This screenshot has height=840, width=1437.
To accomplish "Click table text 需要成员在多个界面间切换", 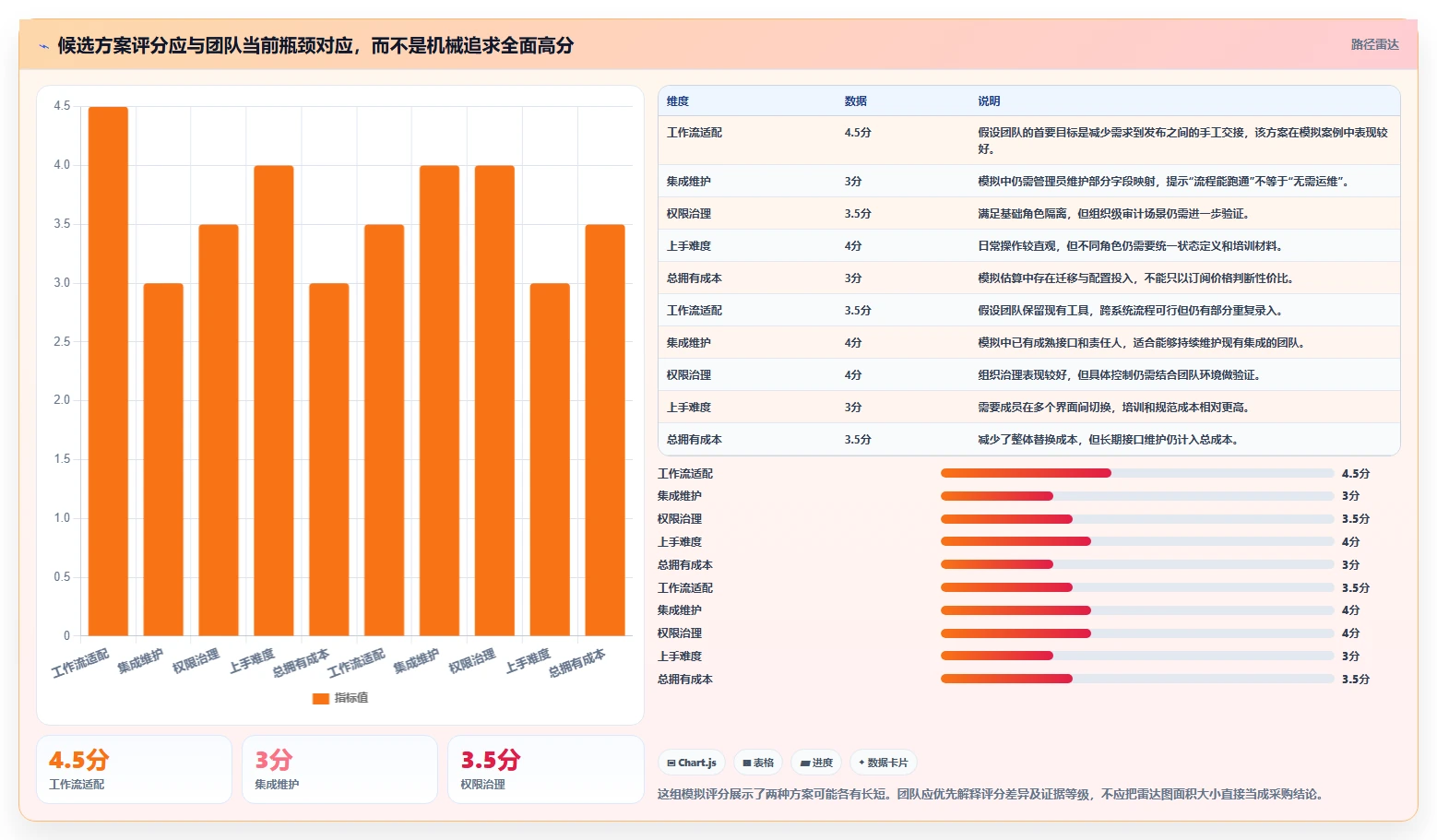I will pos(1044,408).
